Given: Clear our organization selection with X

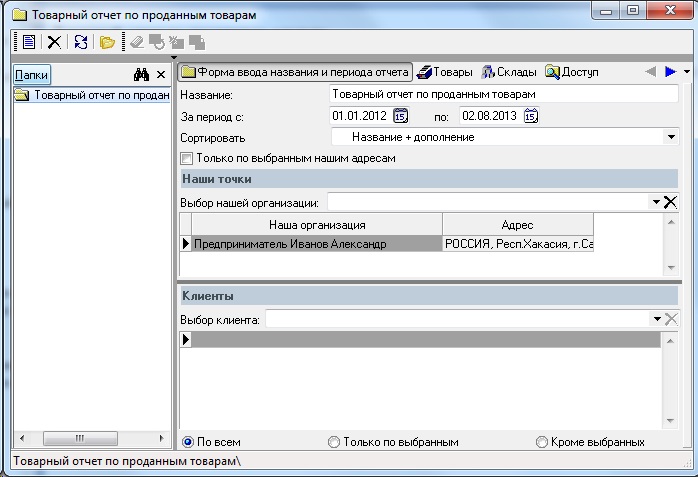Looking at the screenshot, I should [x=670, y=202].
